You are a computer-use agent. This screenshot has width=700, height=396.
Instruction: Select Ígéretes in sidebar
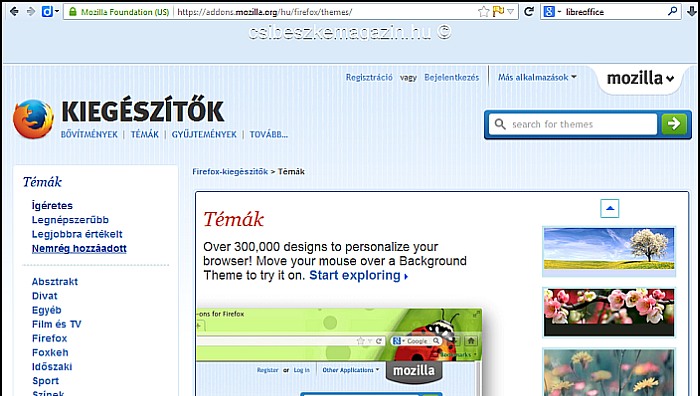tap(52, 205)
